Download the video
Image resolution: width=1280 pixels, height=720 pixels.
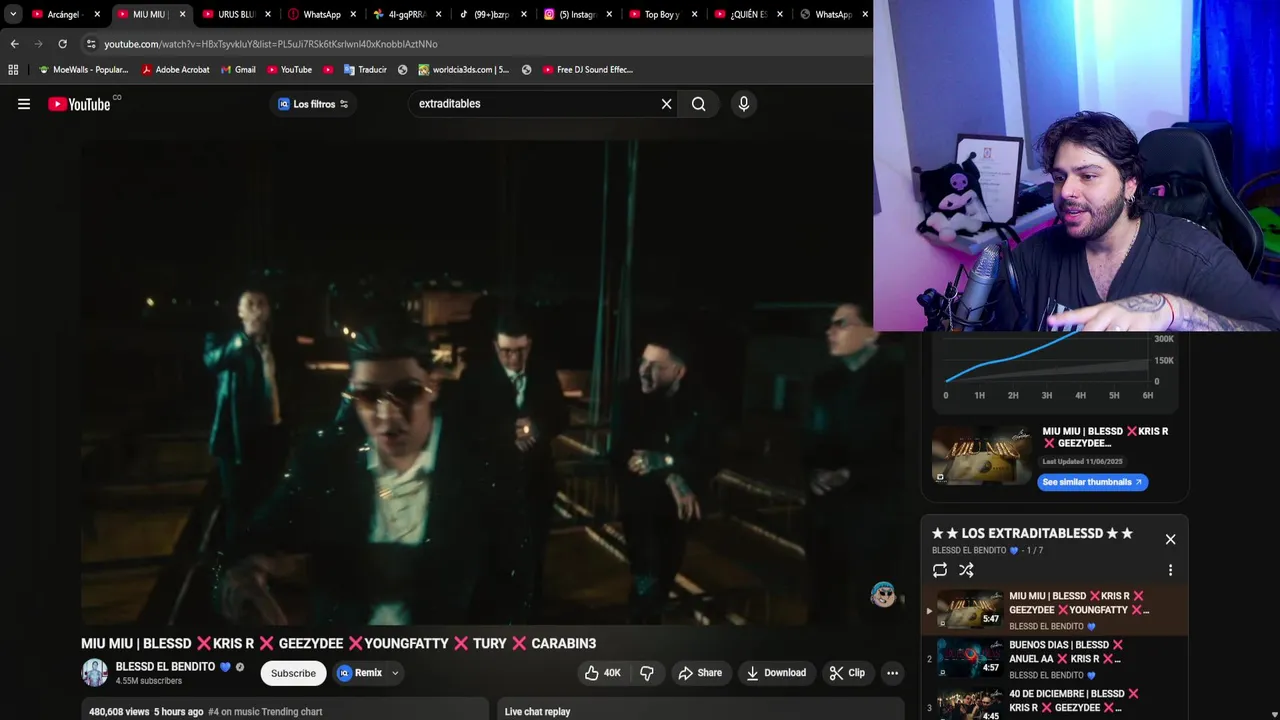click(776, 673)
